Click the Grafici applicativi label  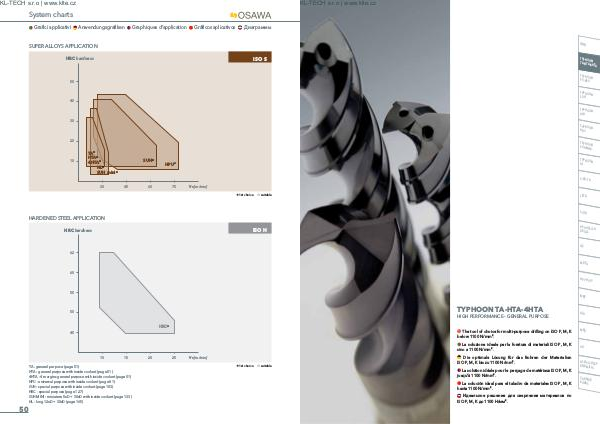[x=52, y=28]
